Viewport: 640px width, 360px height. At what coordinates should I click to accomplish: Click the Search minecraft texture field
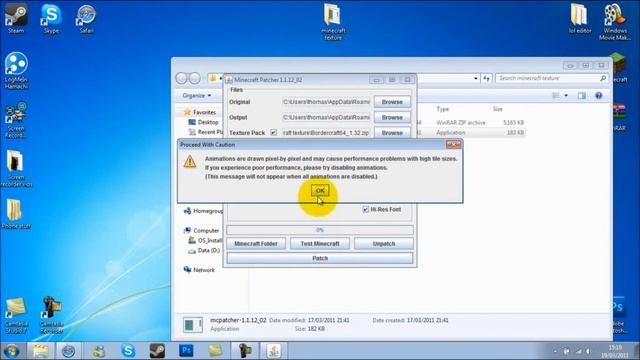(547, 78)
